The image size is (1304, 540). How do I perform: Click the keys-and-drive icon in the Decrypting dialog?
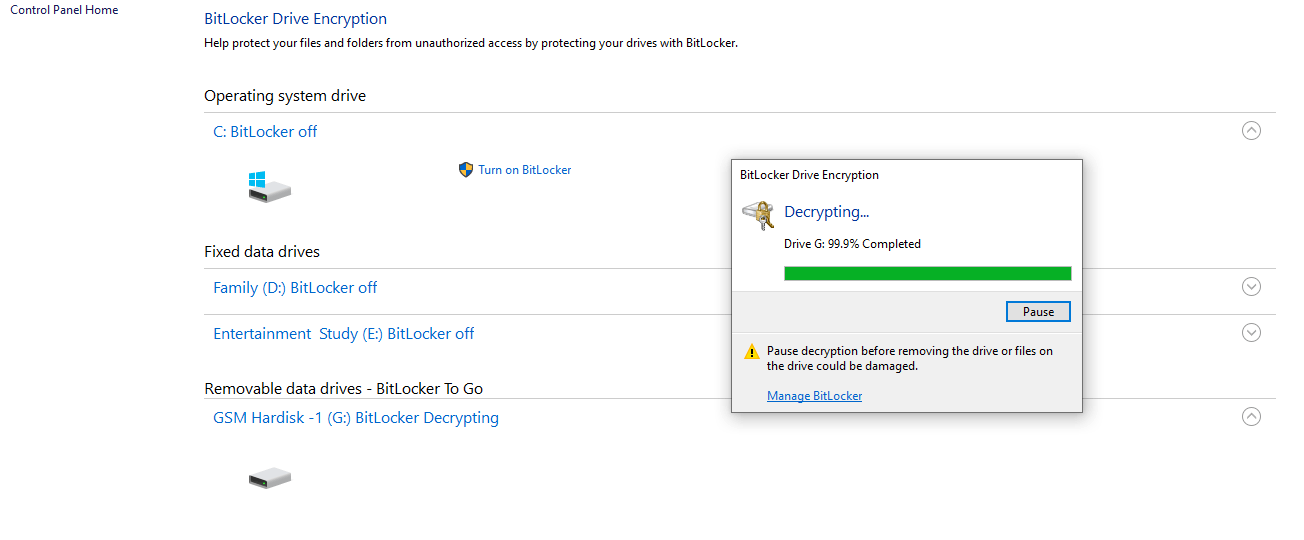click(759, 214)
